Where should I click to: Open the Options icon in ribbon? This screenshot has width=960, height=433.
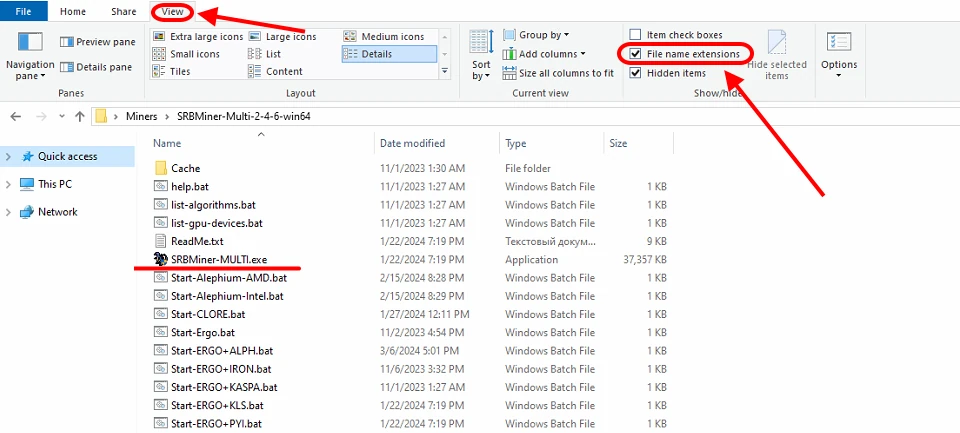click(838, 43)
